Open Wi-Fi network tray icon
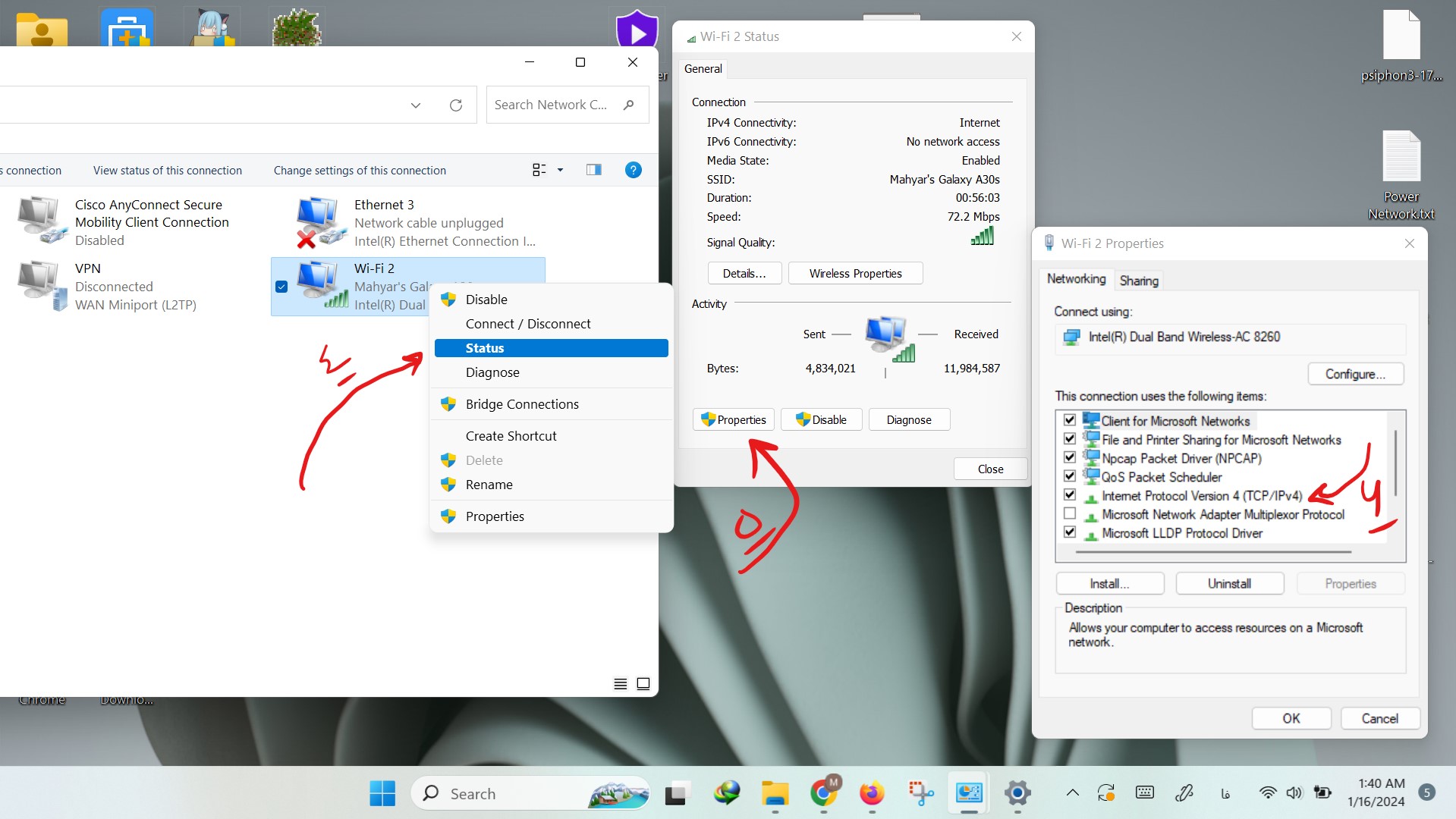This screenshot has height=819, width=1456. [x=1267, y=793]
